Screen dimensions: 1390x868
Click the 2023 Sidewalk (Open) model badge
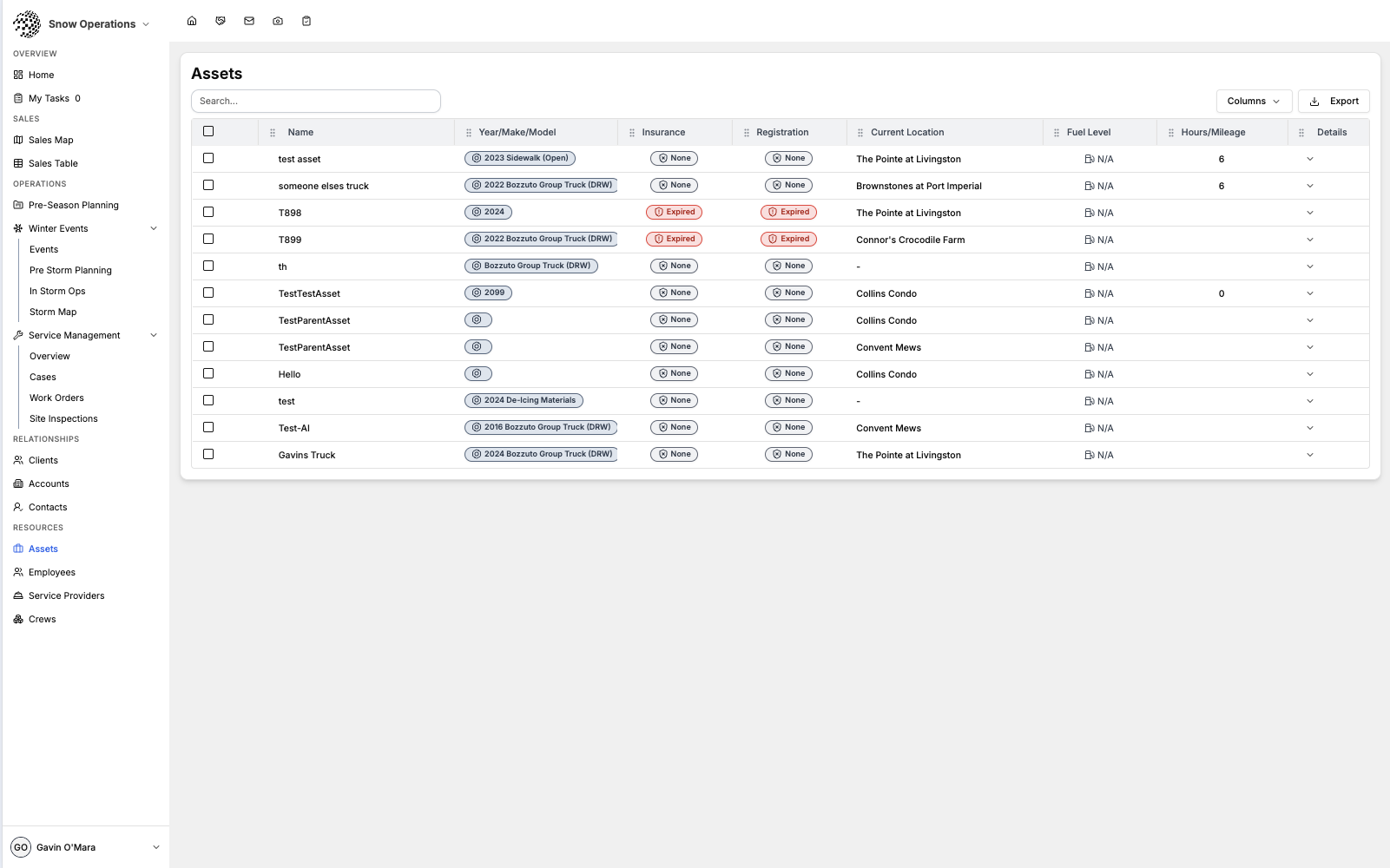point(520,158)
